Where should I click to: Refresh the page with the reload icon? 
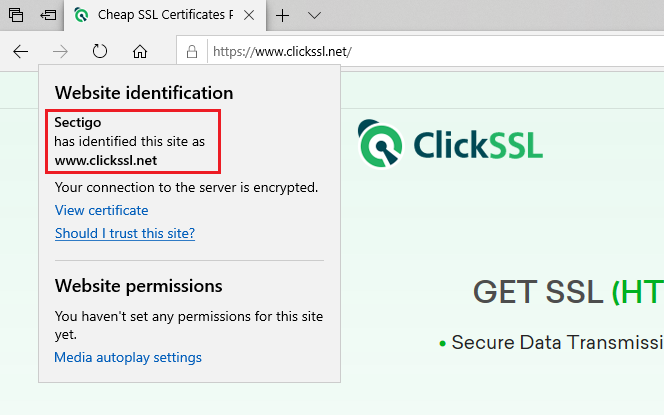pyautogui.click(x=100, y=51)
